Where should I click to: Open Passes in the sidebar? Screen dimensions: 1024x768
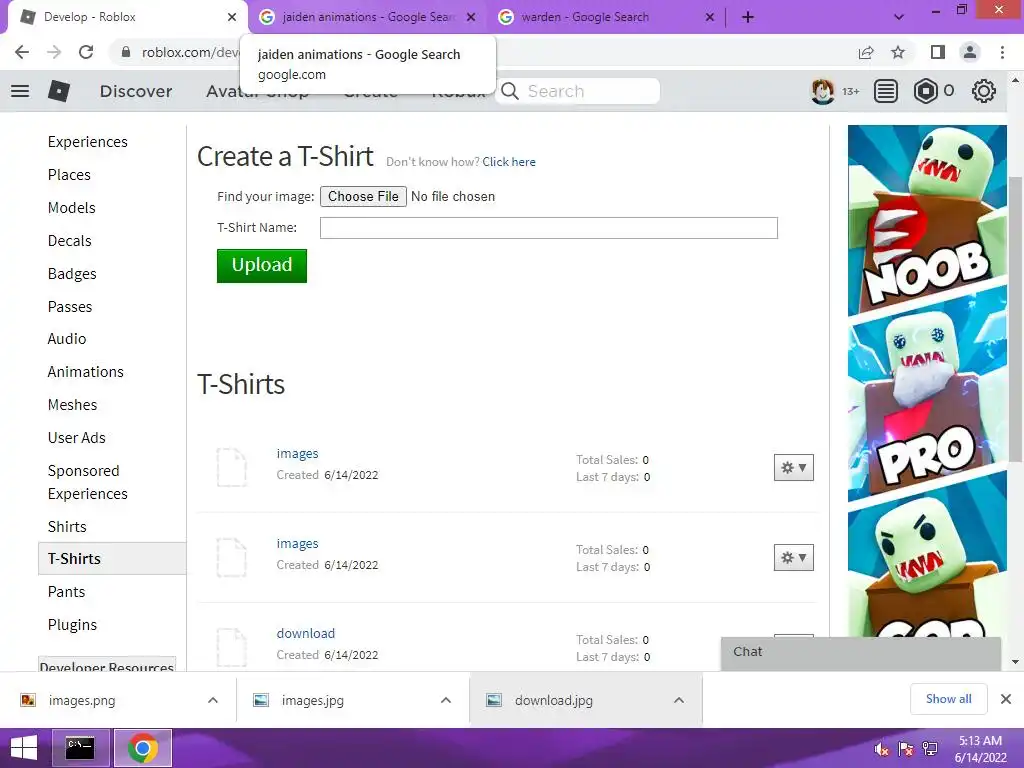[70, 306]
